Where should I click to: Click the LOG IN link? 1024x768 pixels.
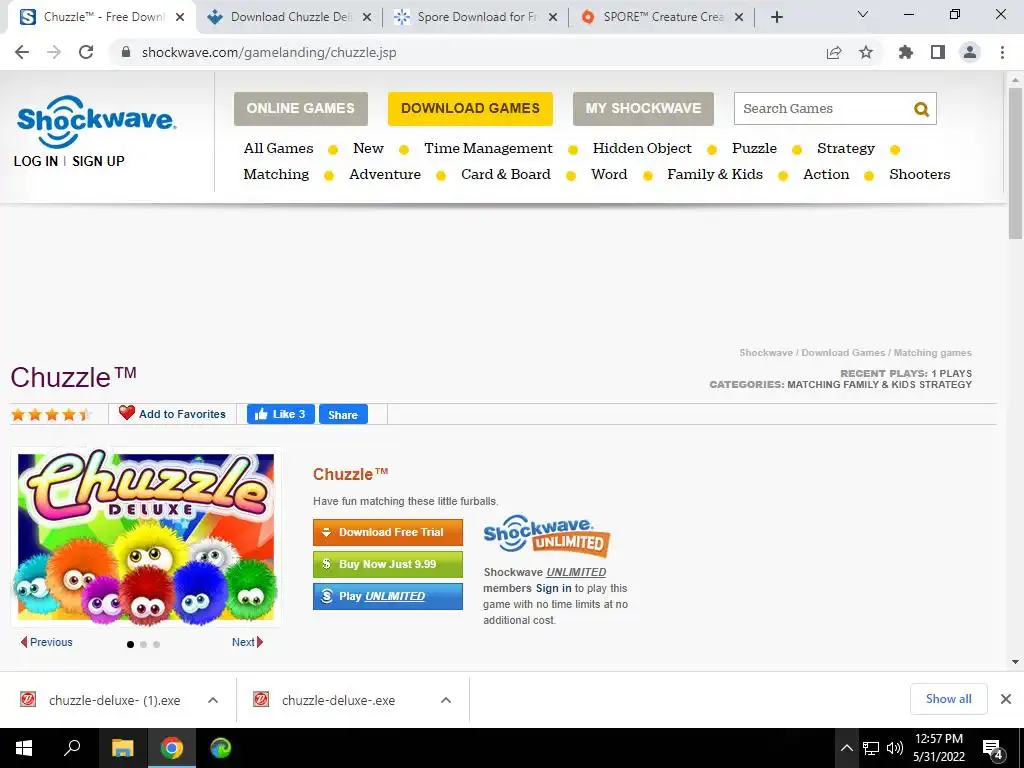[x=36, y=161]
